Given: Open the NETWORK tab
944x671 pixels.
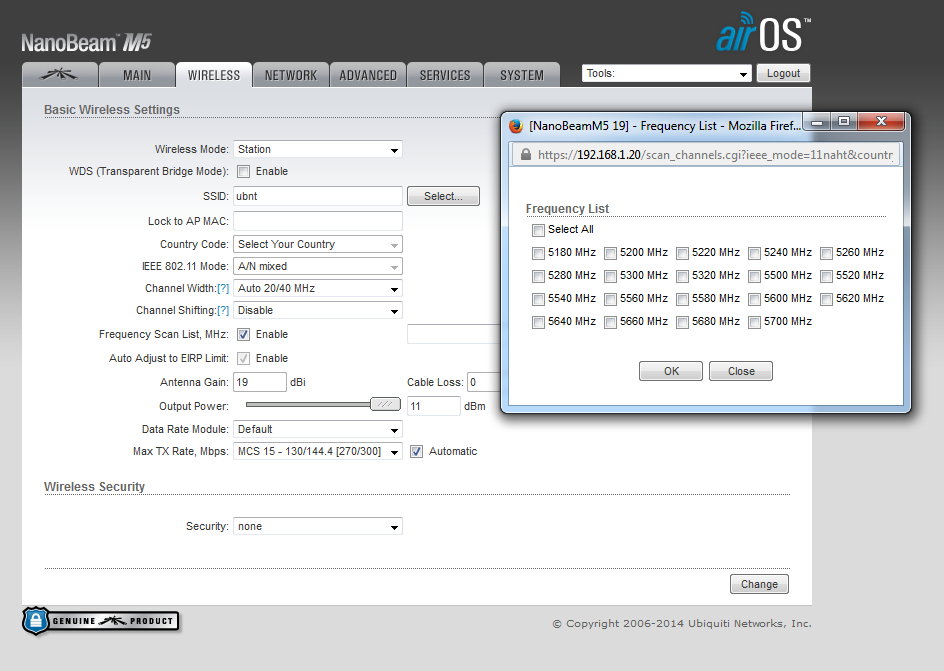Looking at the screenshot, I should (x=291, y=75).
